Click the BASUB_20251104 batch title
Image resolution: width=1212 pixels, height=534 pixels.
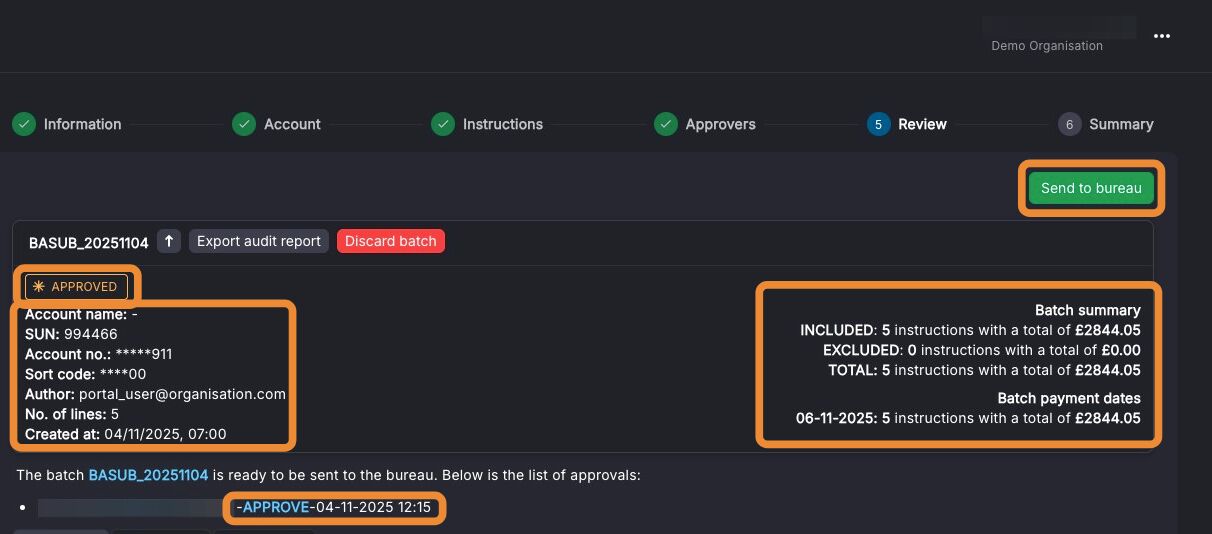(x=88, y=242)
